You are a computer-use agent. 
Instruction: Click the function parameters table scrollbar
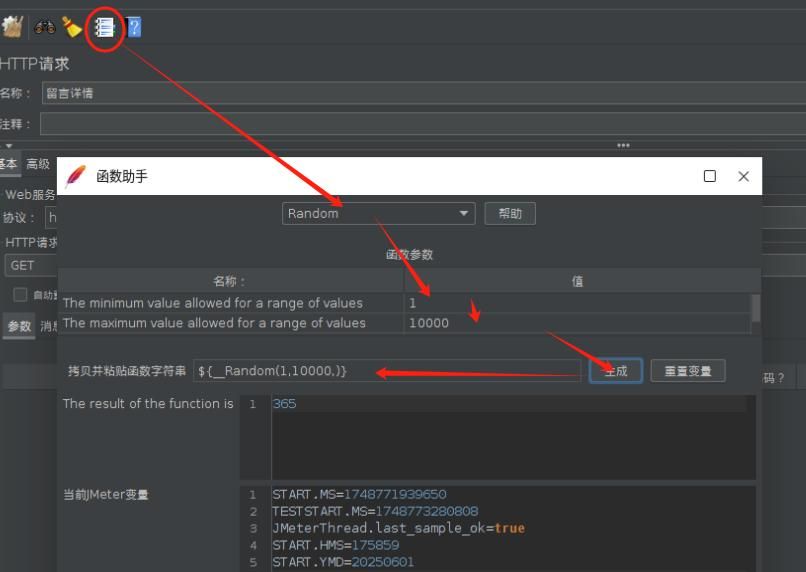pos(755,308)
